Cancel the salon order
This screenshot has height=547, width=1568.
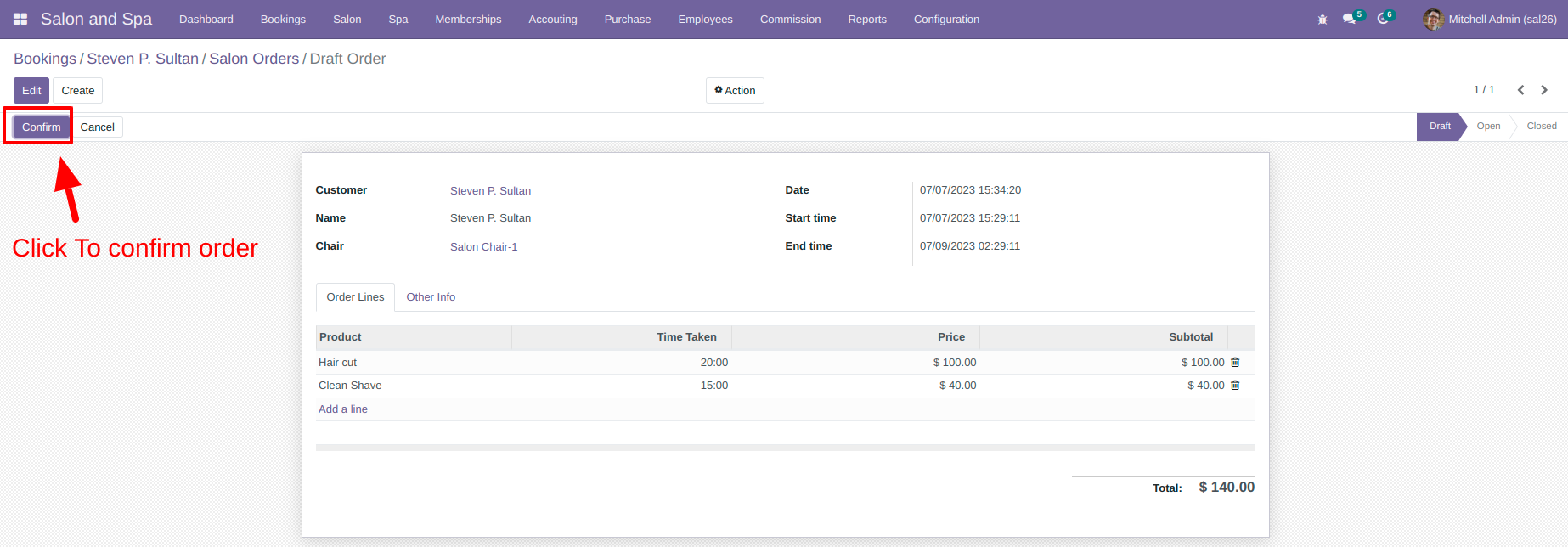point(97,127)
